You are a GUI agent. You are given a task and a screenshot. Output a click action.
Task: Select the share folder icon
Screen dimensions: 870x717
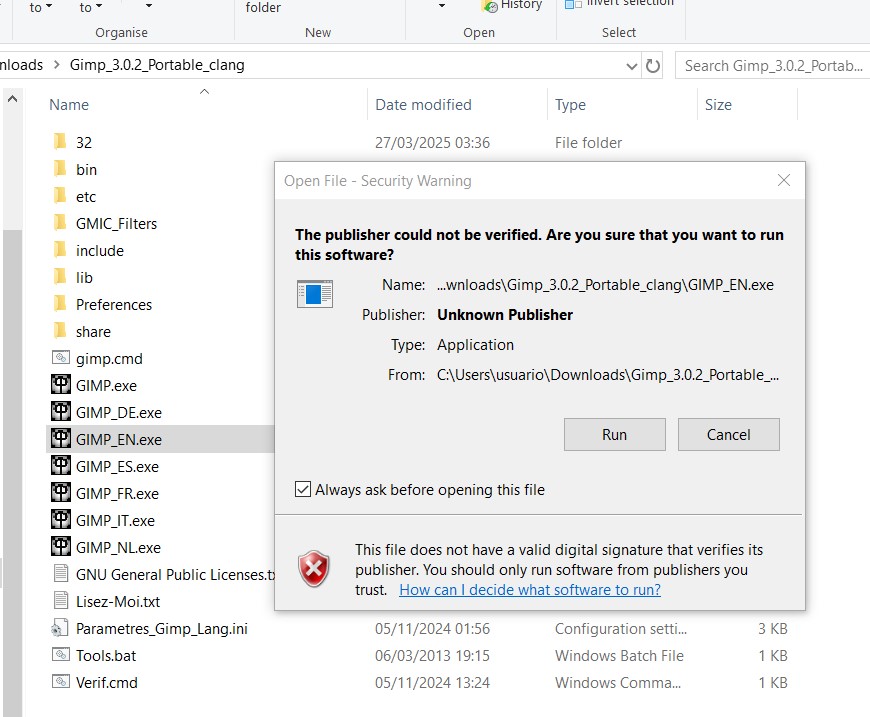click(60, 331)
